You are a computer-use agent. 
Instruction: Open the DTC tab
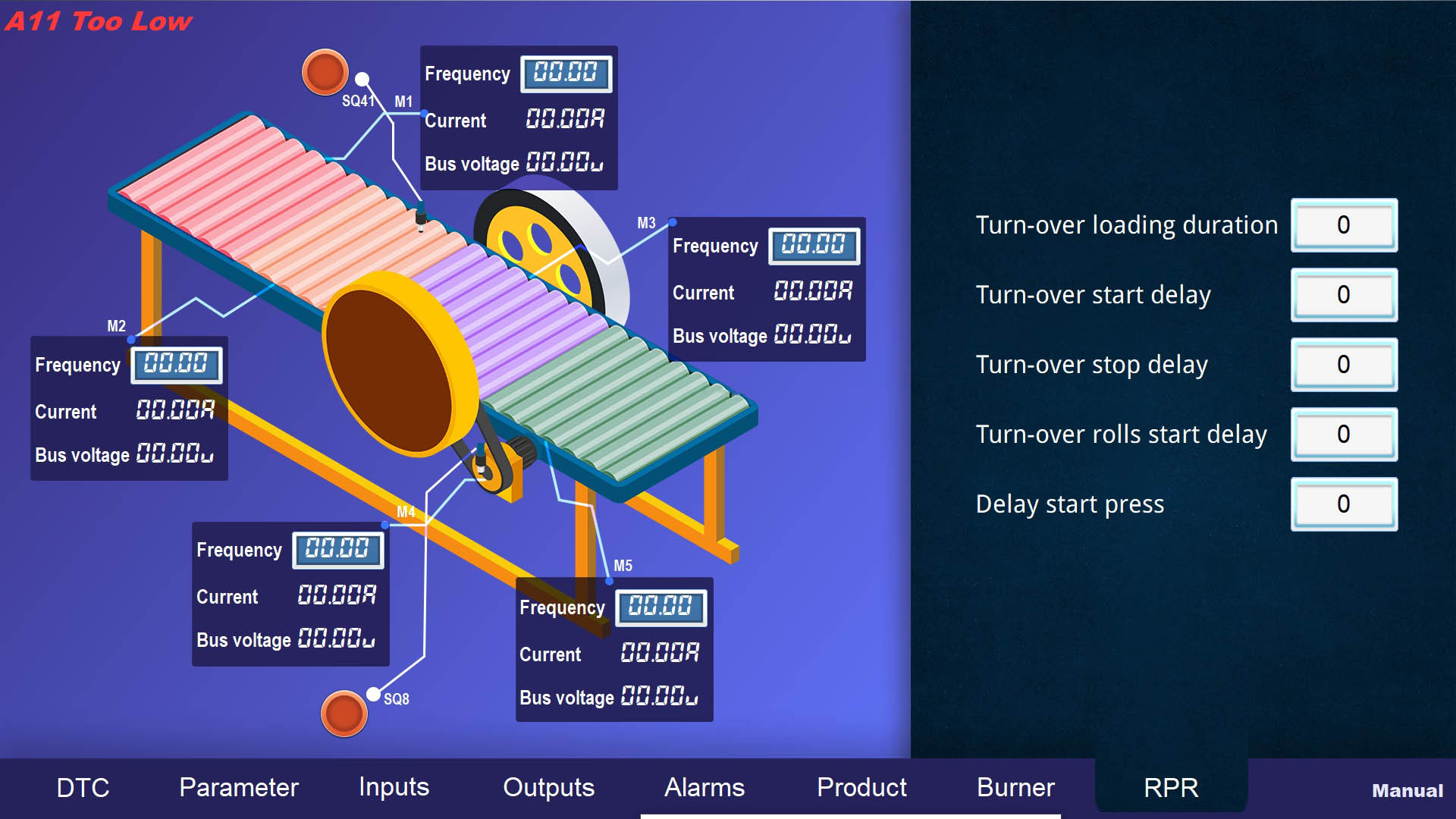83,787
